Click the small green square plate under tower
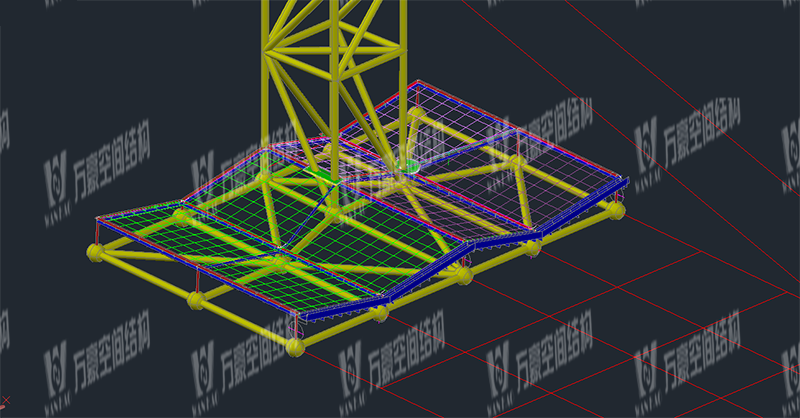 tap(324, 178)
